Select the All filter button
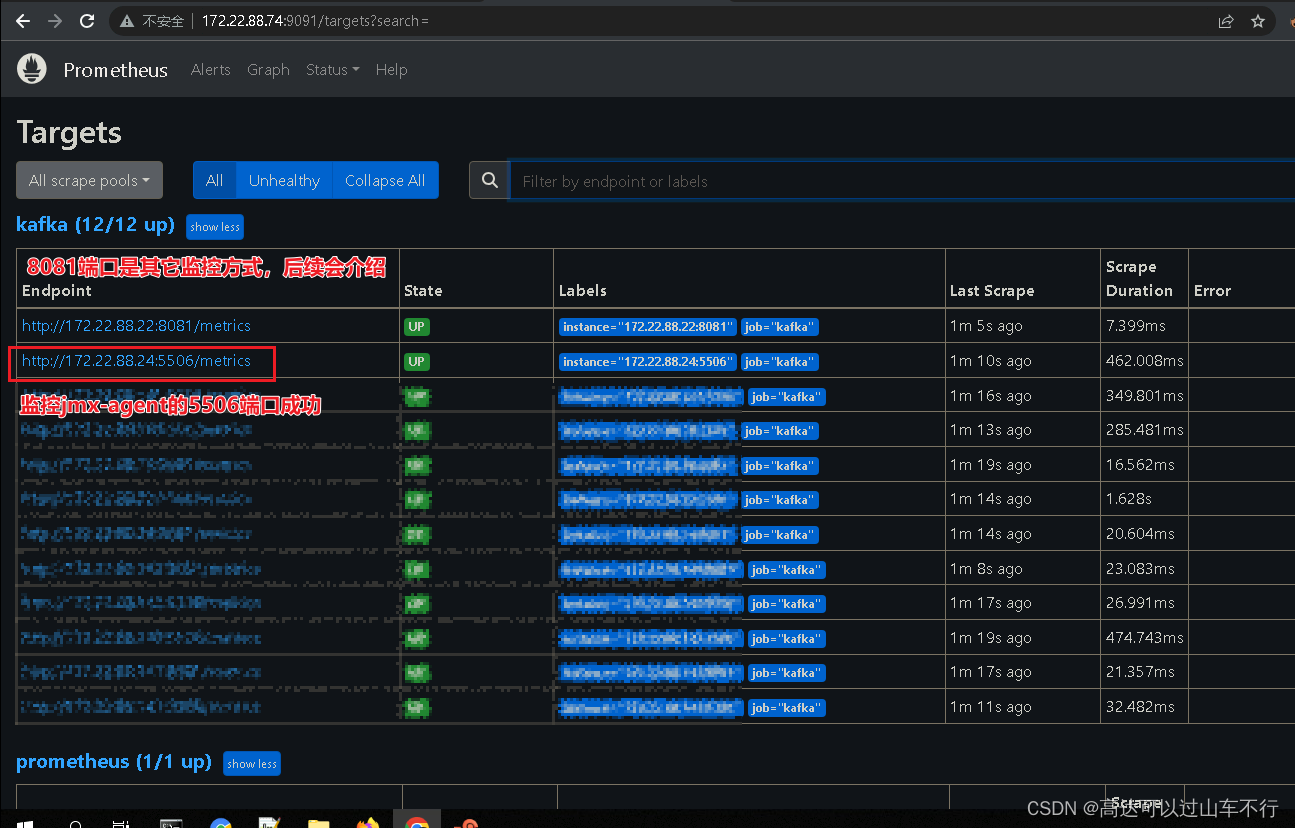 point(214,180)
